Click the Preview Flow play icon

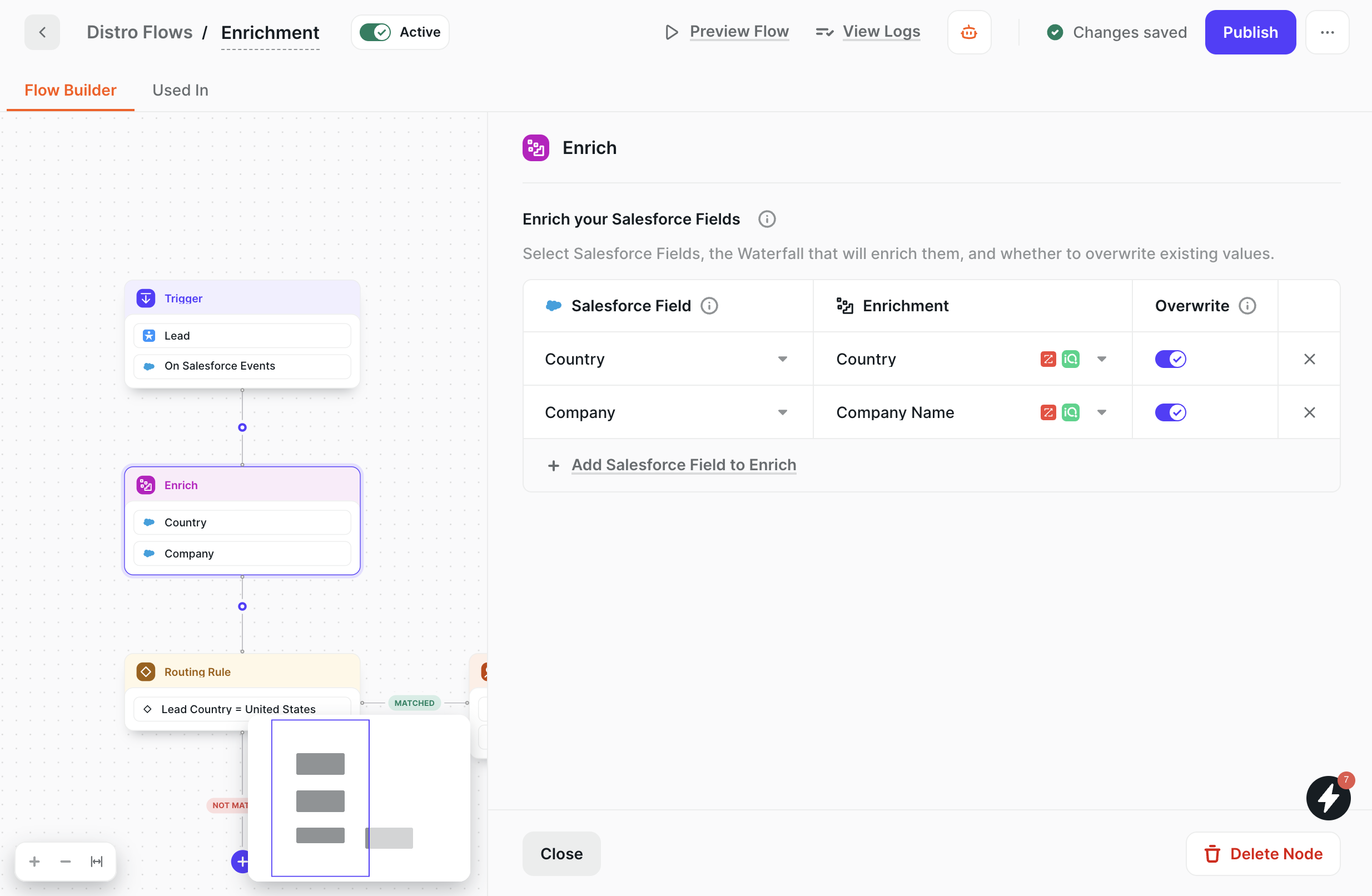[671, 32]
